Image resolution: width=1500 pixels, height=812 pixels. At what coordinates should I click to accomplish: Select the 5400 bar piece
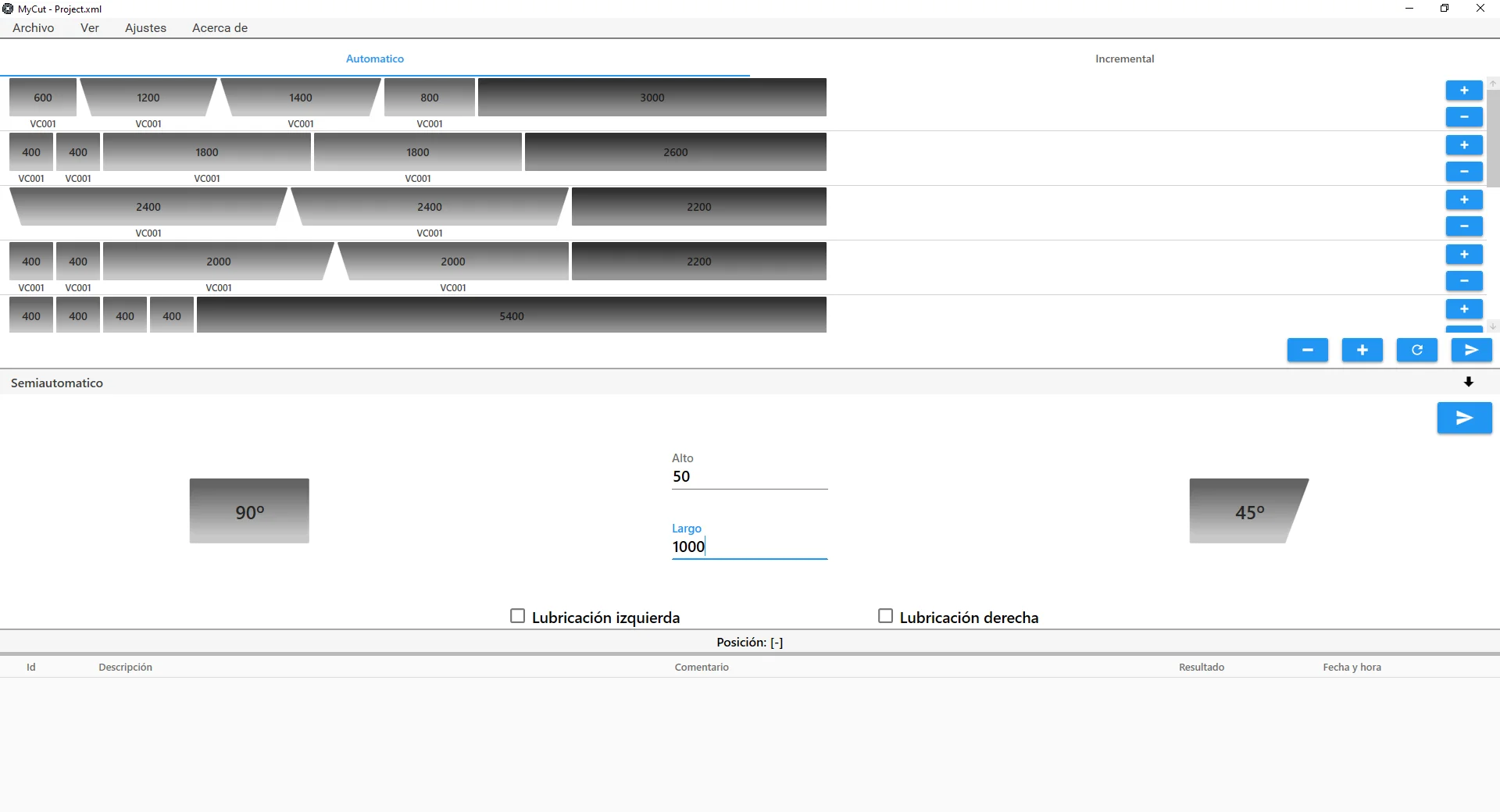512,315
